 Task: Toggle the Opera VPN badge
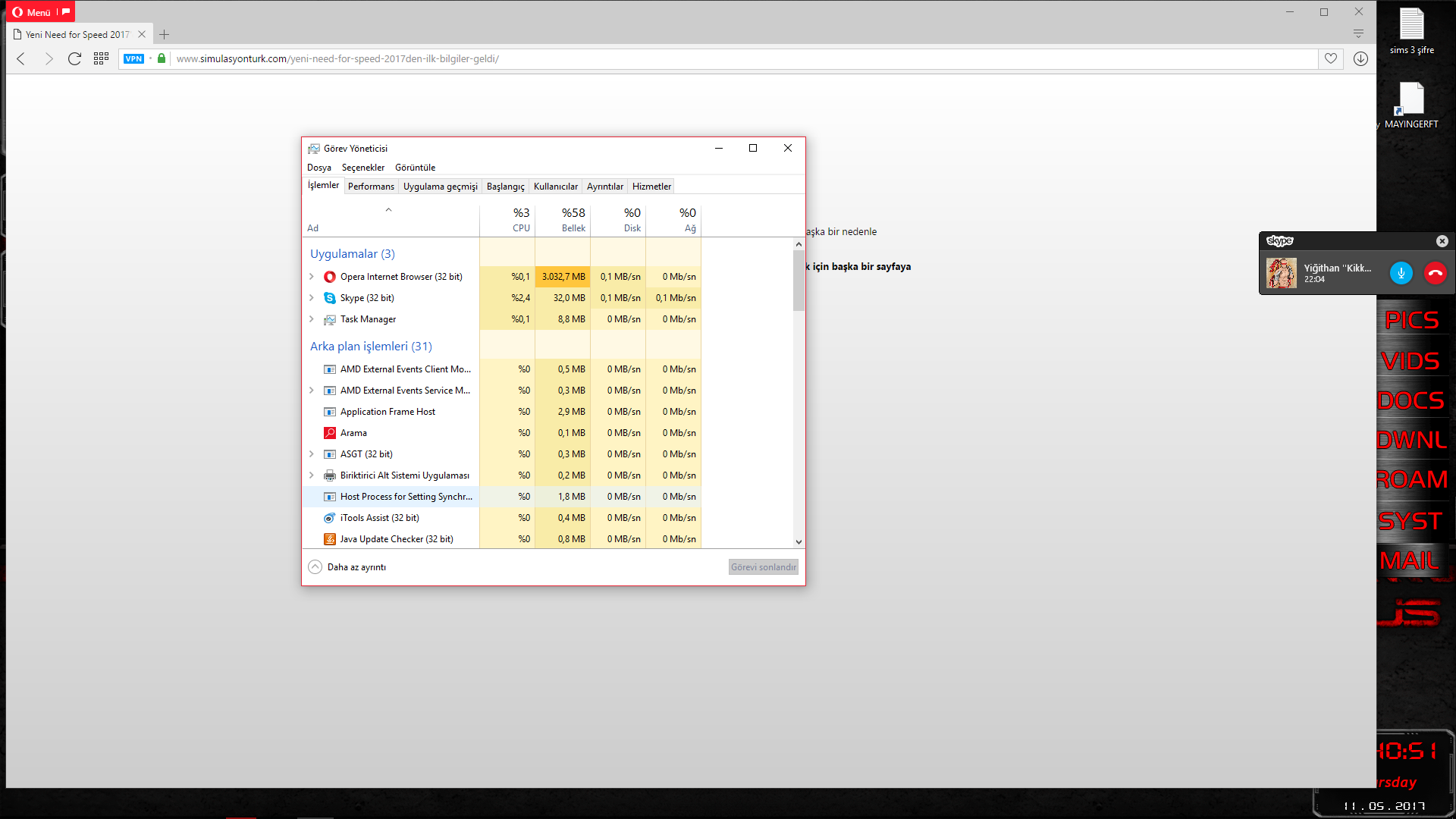pyautogui.click(x=133, y=58)
